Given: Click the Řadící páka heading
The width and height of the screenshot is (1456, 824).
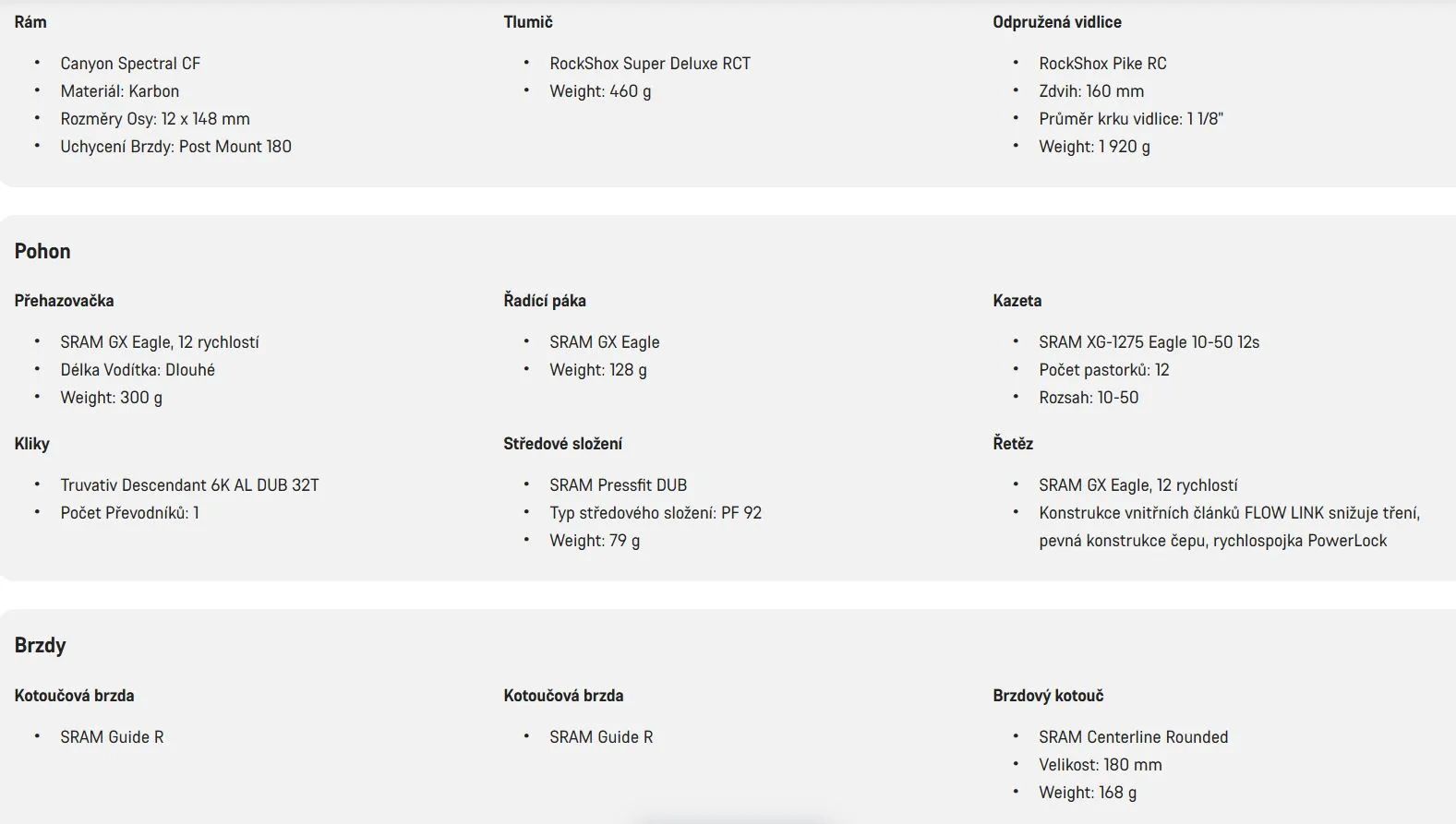Looking at the screenshot, I should pos(545,301).
